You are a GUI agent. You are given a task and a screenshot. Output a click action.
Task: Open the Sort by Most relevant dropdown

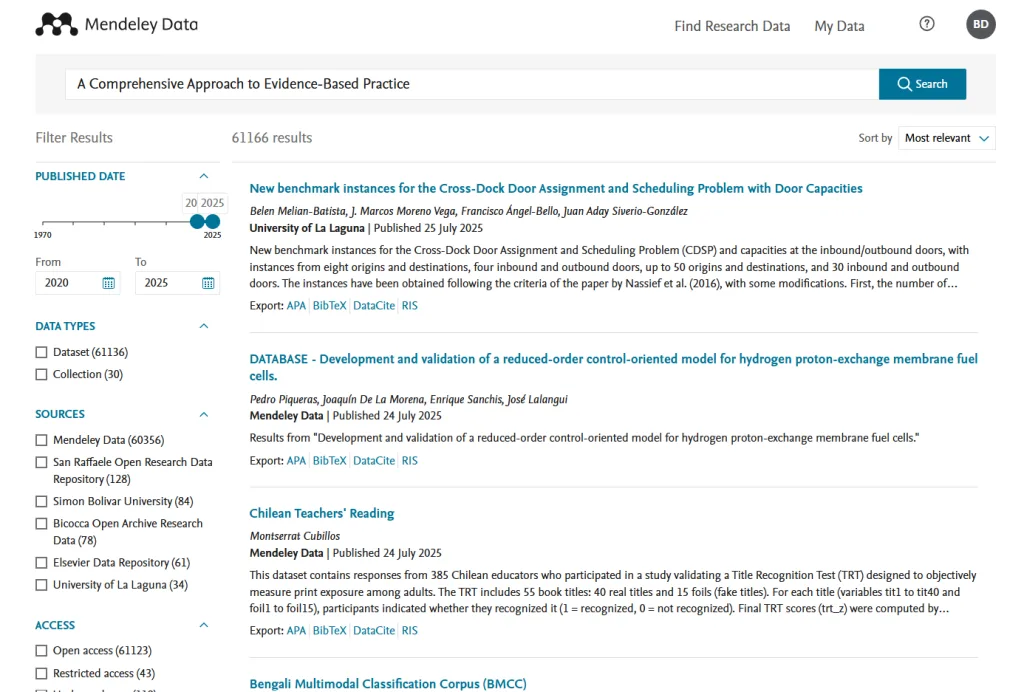point(946,138)
